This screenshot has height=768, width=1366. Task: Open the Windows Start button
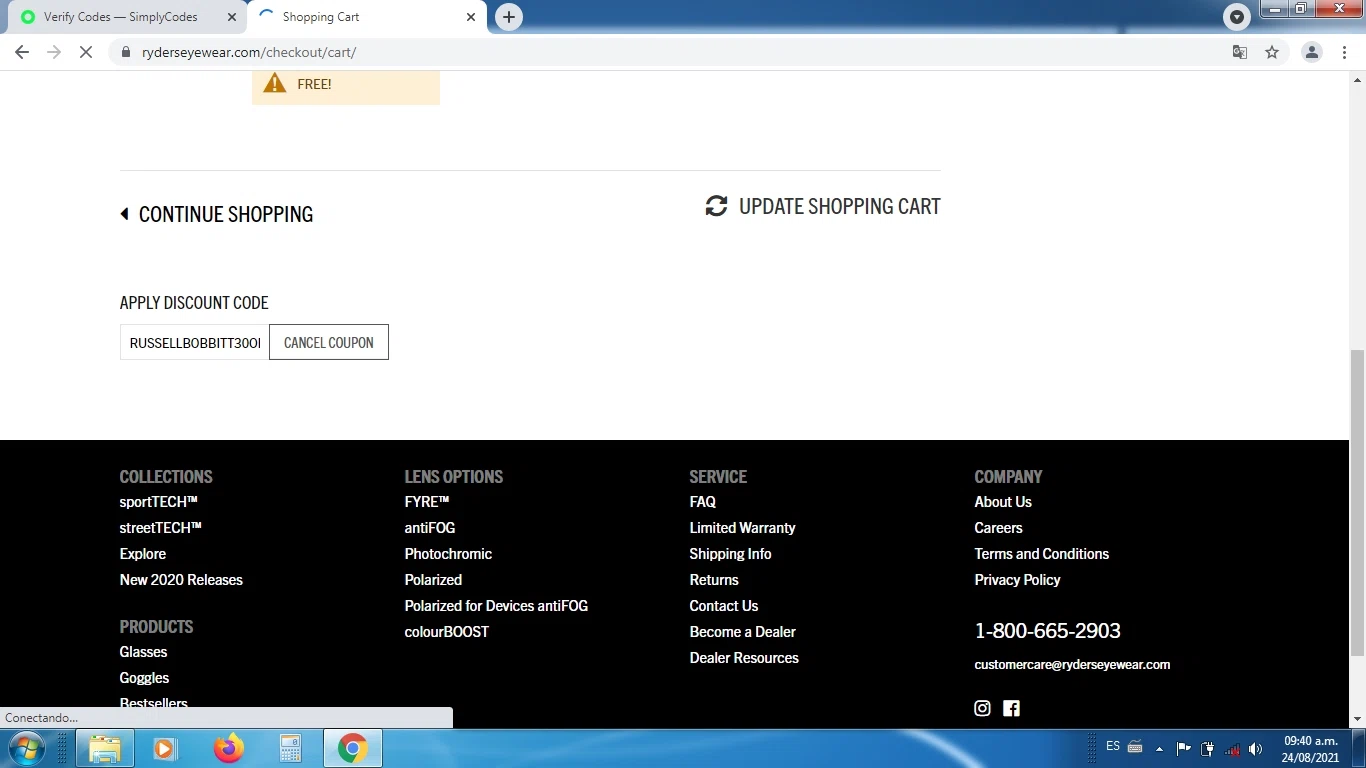click(27, 748)
